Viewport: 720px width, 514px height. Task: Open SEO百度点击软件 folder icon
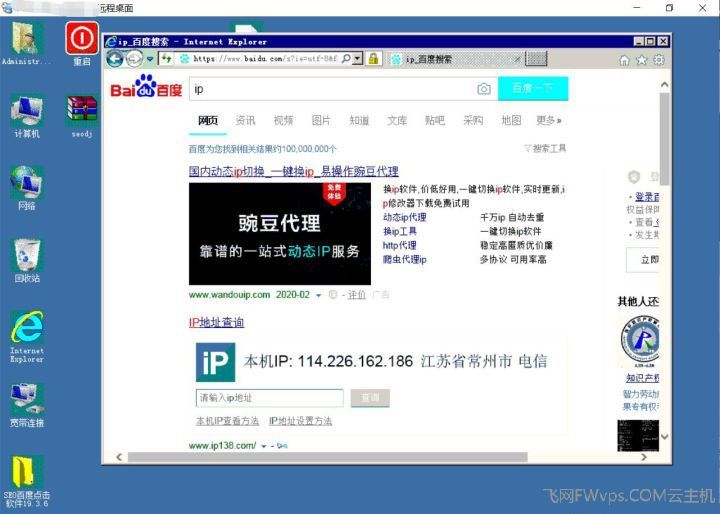27,480
